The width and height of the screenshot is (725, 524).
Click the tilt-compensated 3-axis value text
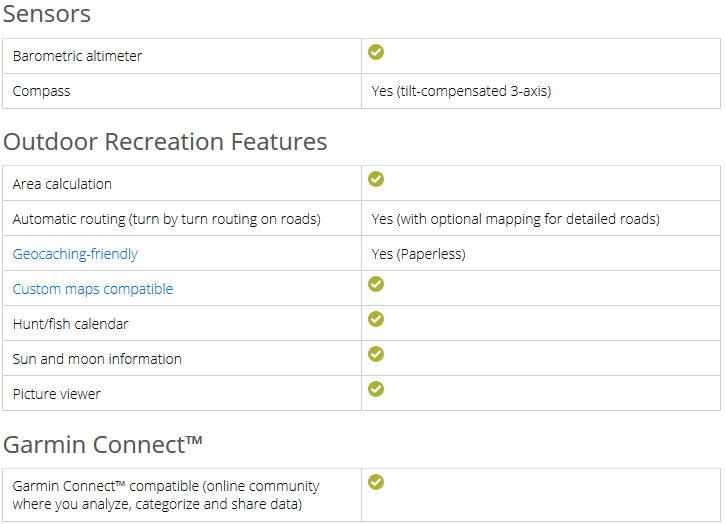click(461, 91)
